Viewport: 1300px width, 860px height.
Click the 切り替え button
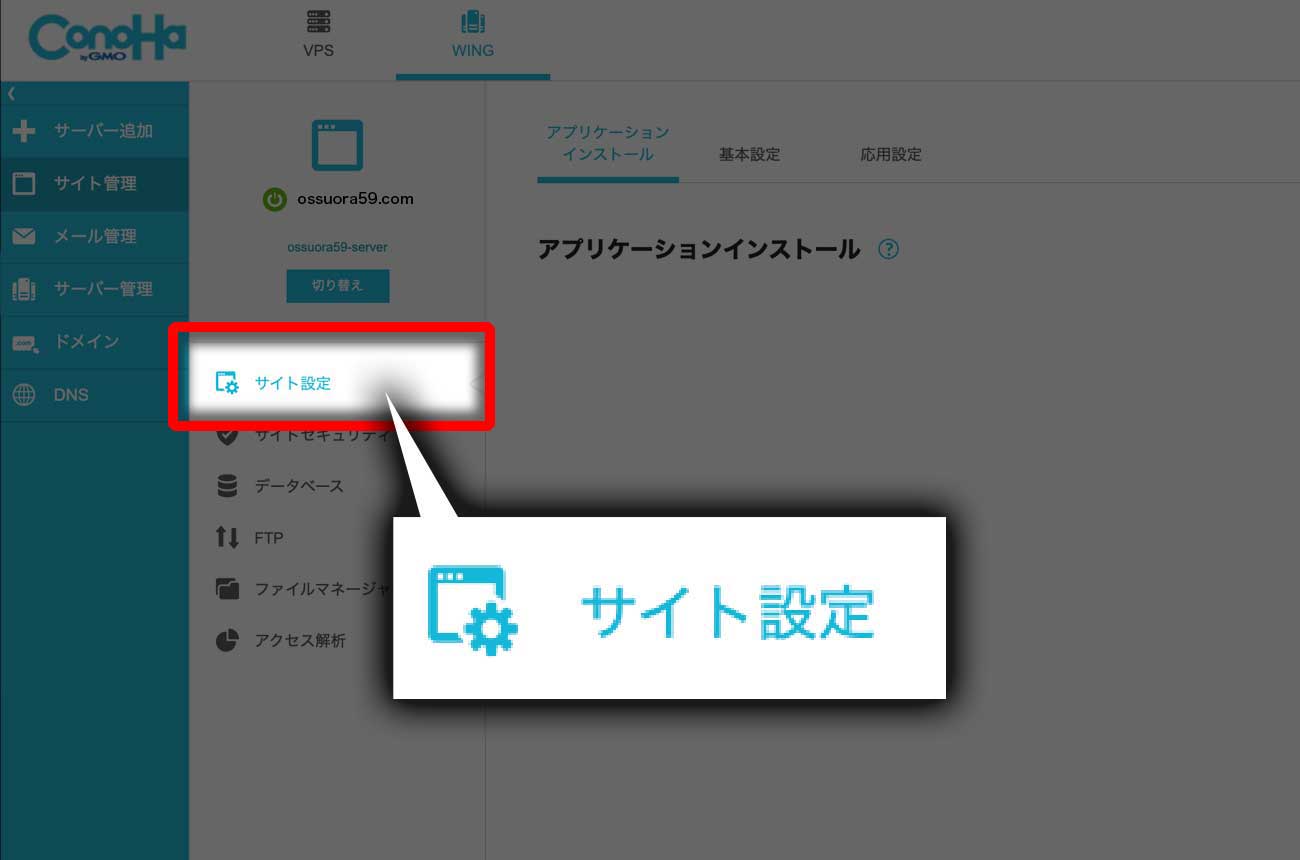click(x=337, y=285)
